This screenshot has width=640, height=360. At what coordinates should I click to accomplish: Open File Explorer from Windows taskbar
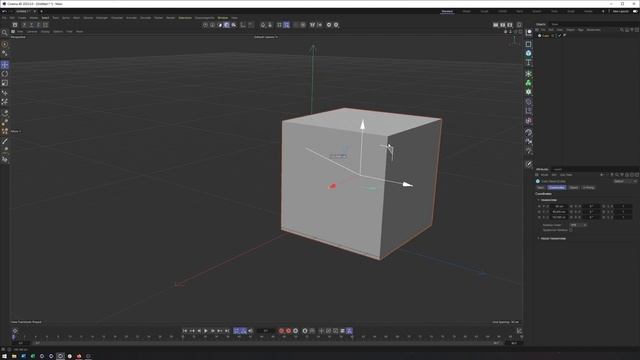click(14, 356)
